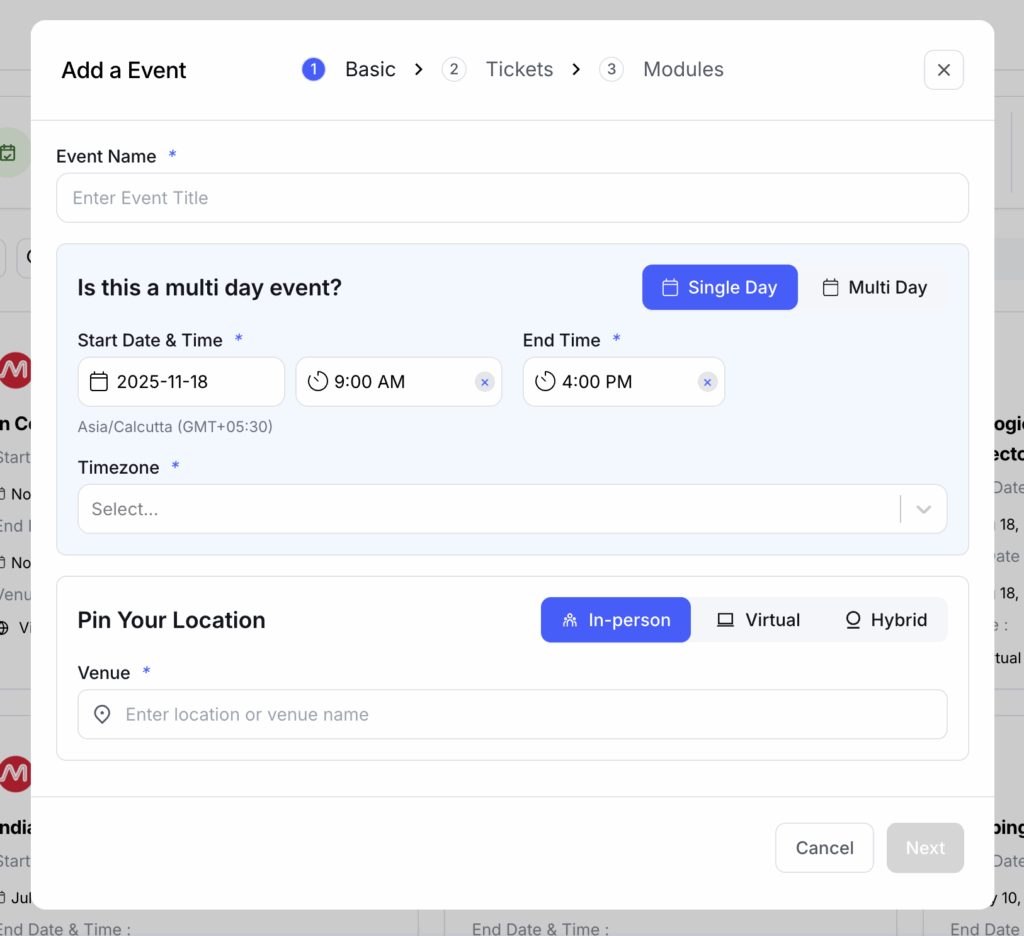The image size is (1024, 936).
Task: Cancel creating the event
Action: click(x=824, y=847)
